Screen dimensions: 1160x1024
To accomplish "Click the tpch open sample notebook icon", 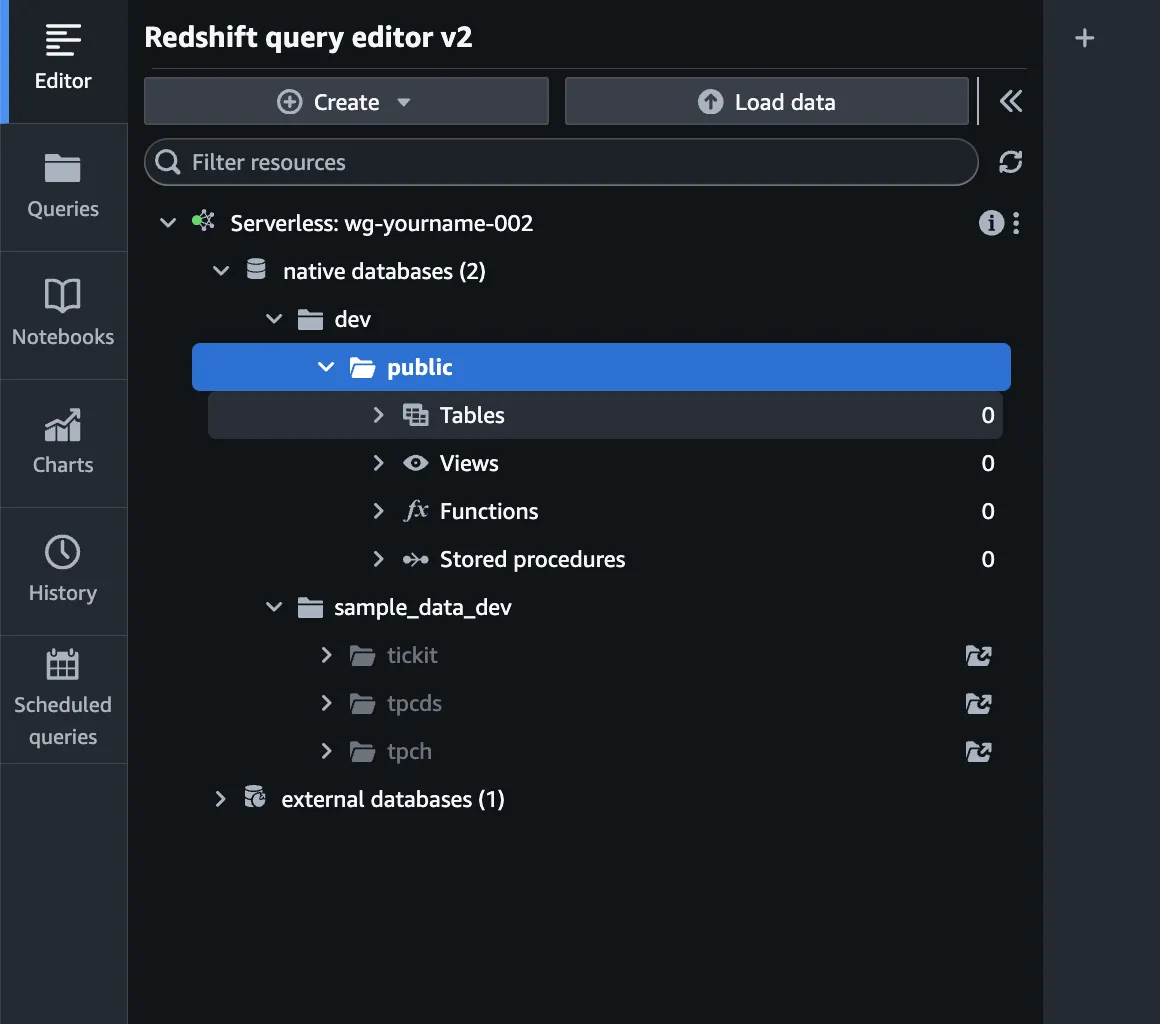I will click(x=978, y=752).
